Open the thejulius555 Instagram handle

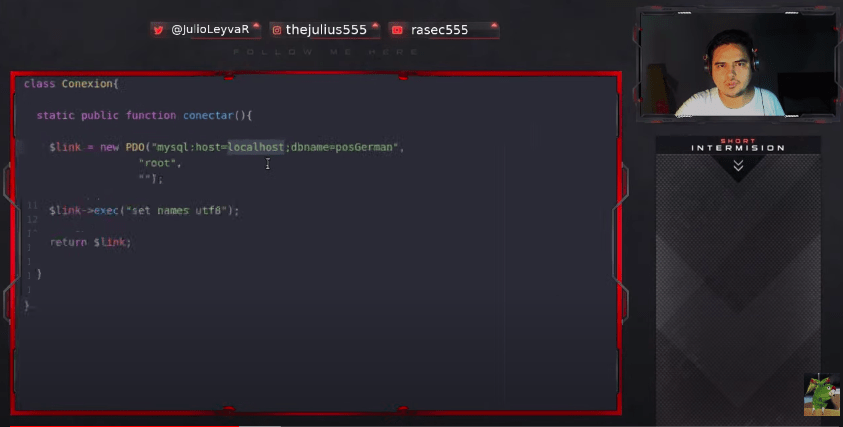click(326, 30)
